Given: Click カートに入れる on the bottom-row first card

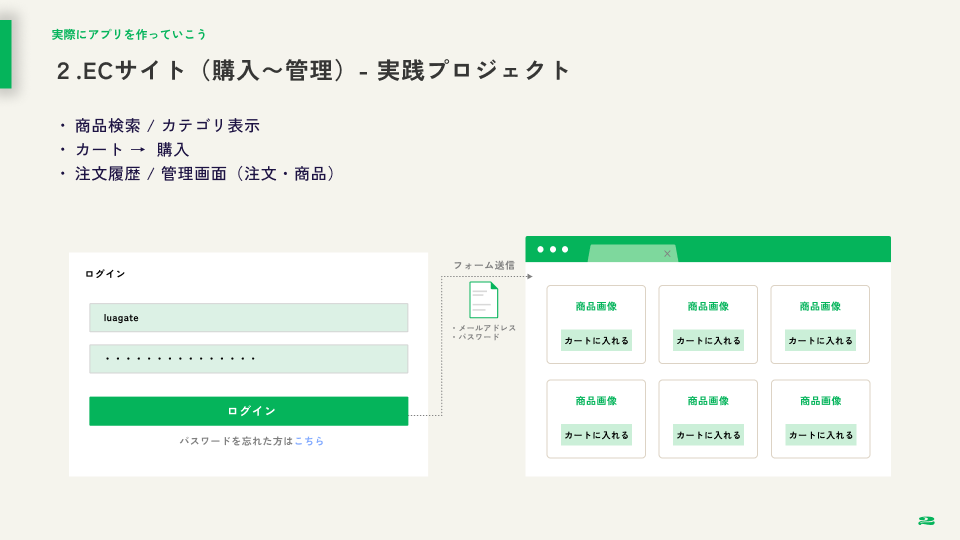Looking at the screenshot, I should tap(596, 435).
